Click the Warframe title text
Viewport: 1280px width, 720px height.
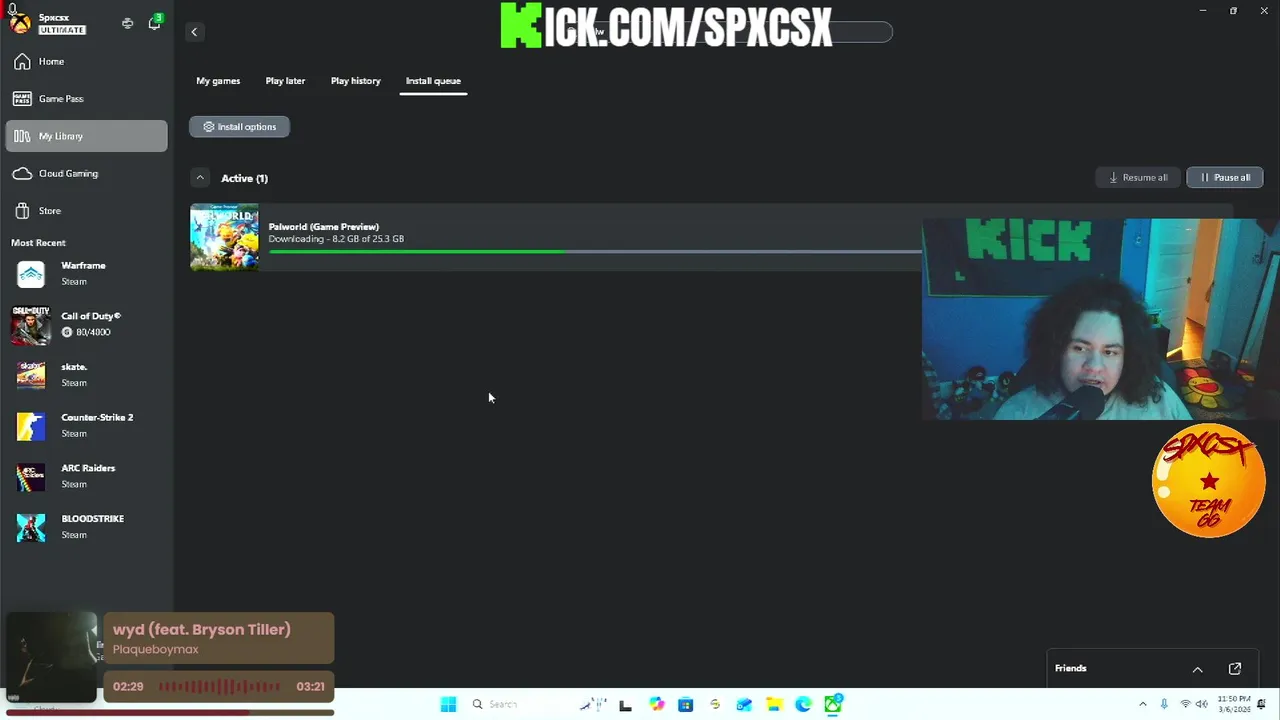click(x=83, y=266)
